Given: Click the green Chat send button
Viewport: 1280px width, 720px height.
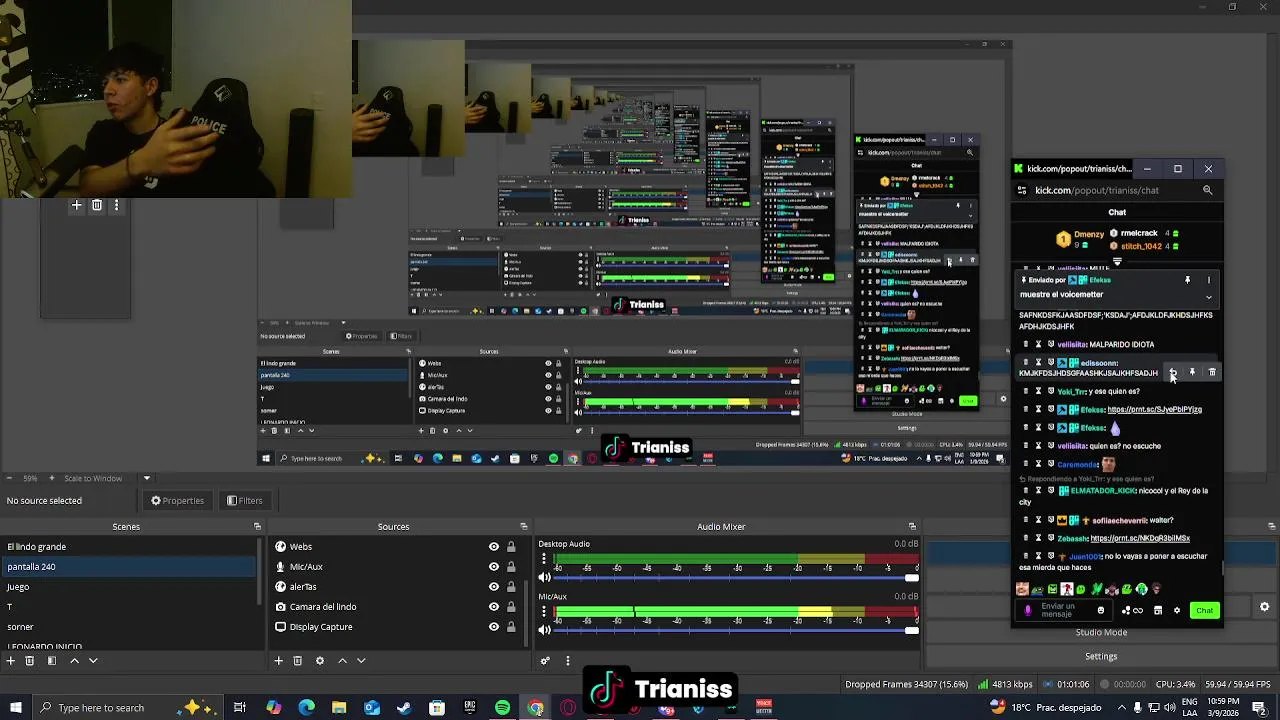Looking at the screenshot, I should pos(1204,610).
